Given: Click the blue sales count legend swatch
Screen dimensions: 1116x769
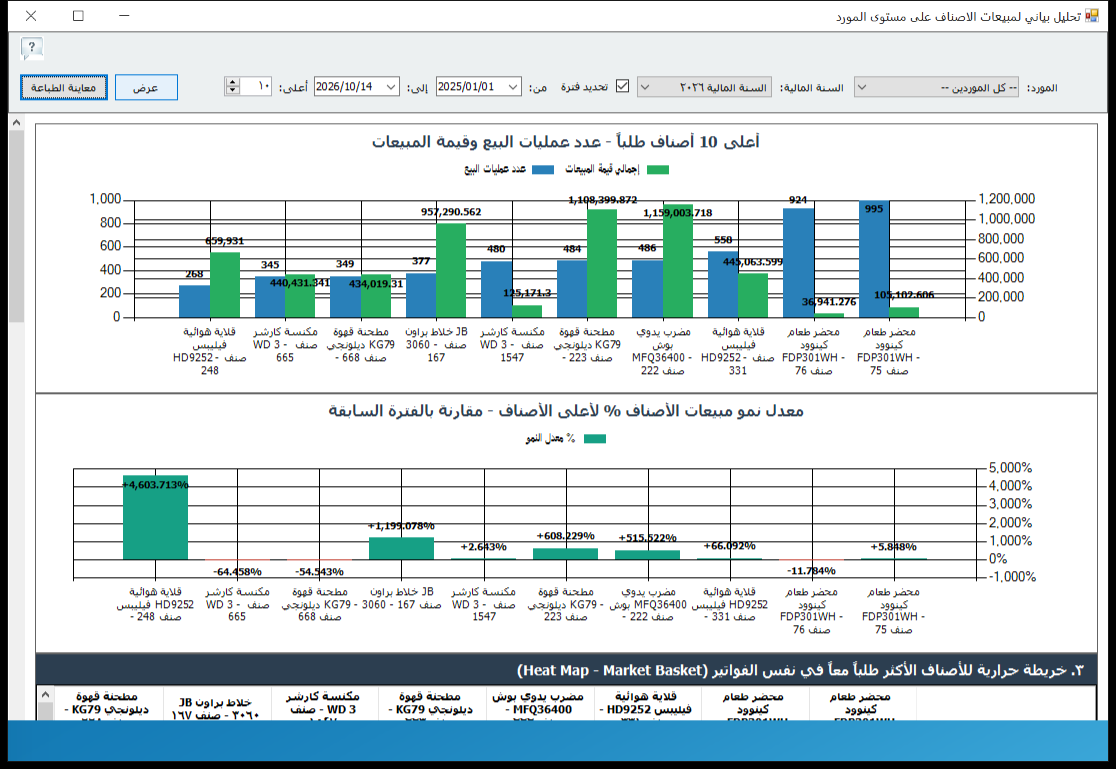Looking at the screenshot, I should [x=542, y=169].
